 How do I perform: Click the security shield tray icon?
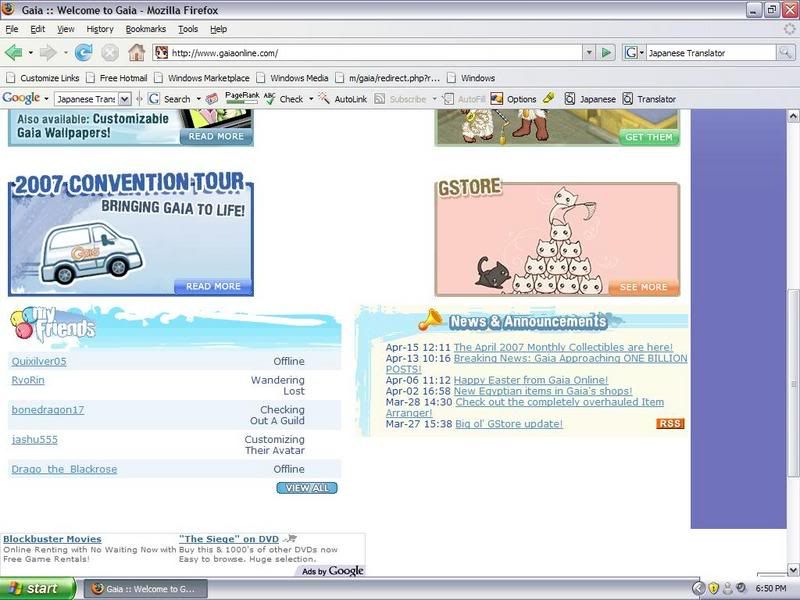(713, 588)
